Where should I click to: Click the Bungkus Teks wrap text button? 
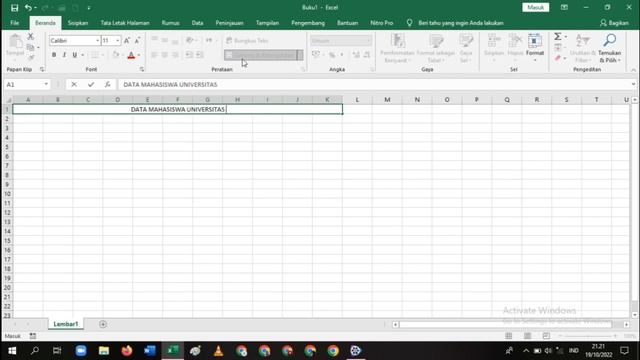point(247,40)
